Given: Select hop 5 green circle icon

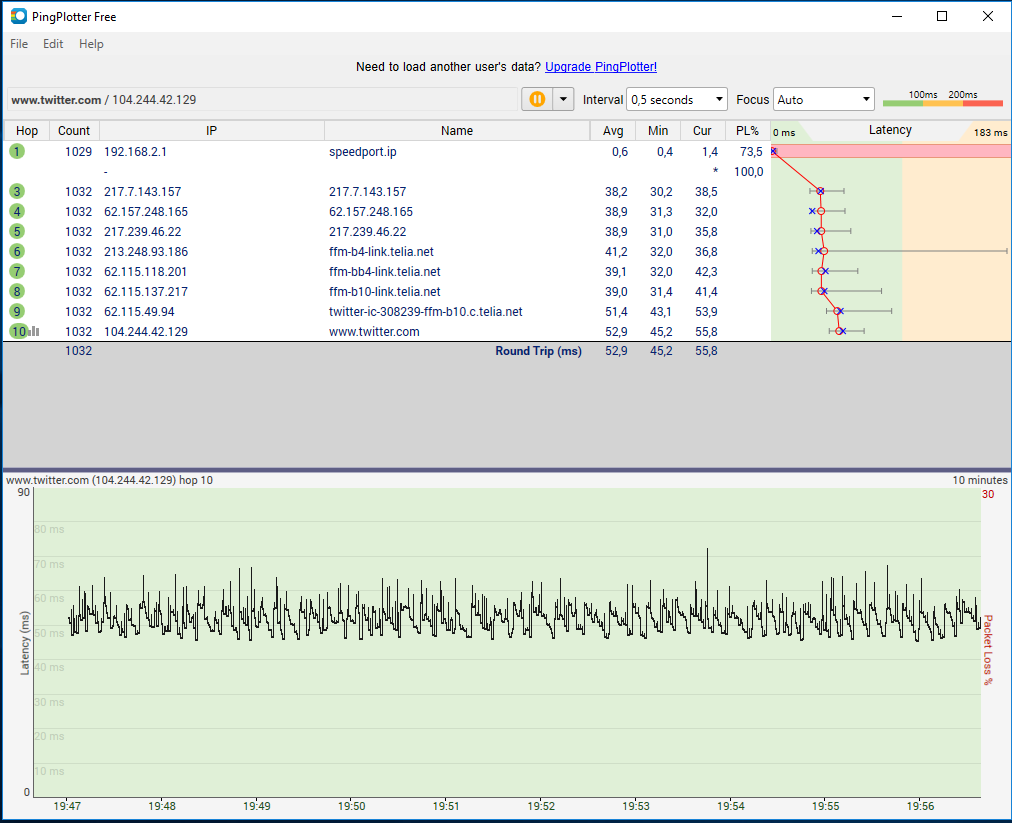Looking at the screenshot, I should [17, 231].
